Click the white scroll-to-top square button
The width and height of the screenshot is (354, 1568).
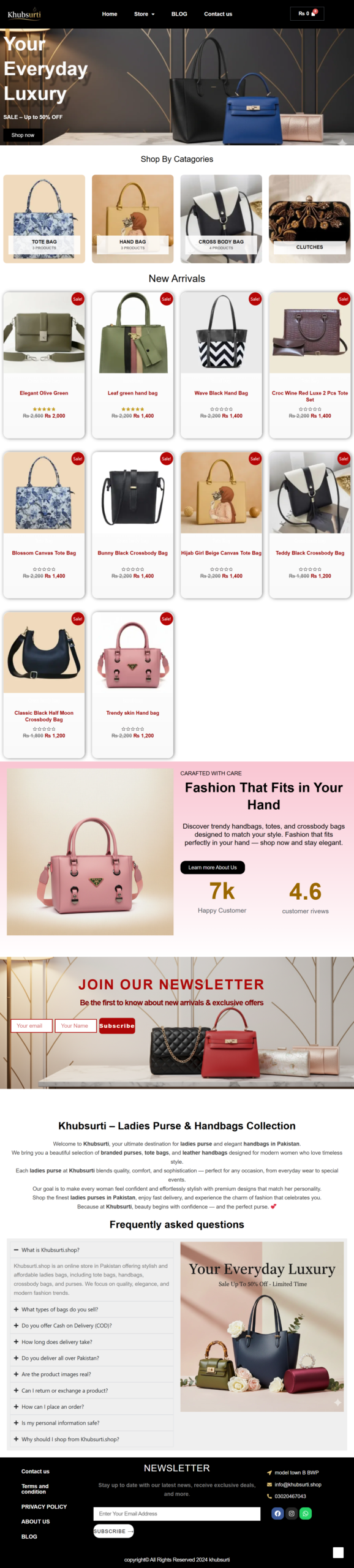(x=338, y=1552)
